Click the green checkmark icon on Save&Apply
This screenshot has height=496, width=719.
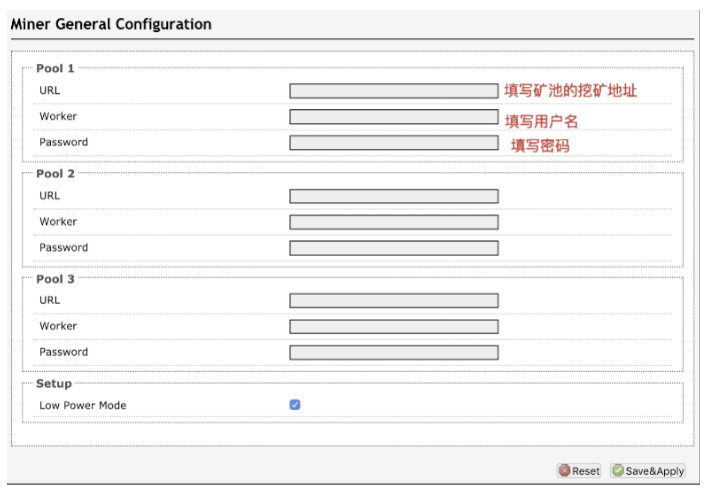pyautogui.click(x=618, y=470)
